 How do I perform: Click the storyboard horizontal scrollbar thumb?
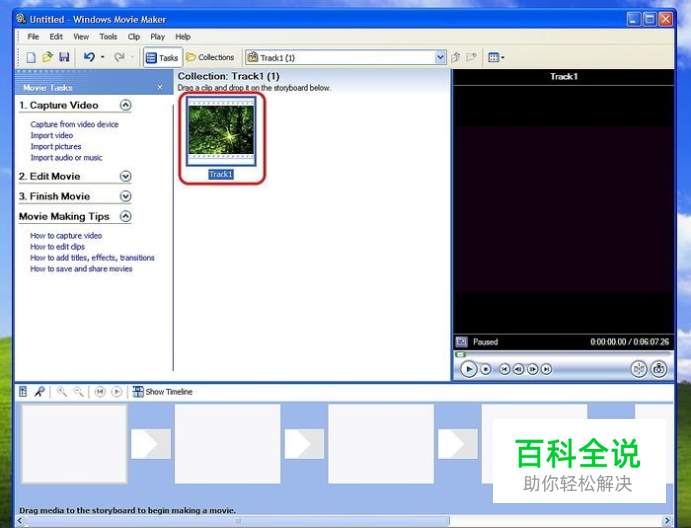click(238, 521)
